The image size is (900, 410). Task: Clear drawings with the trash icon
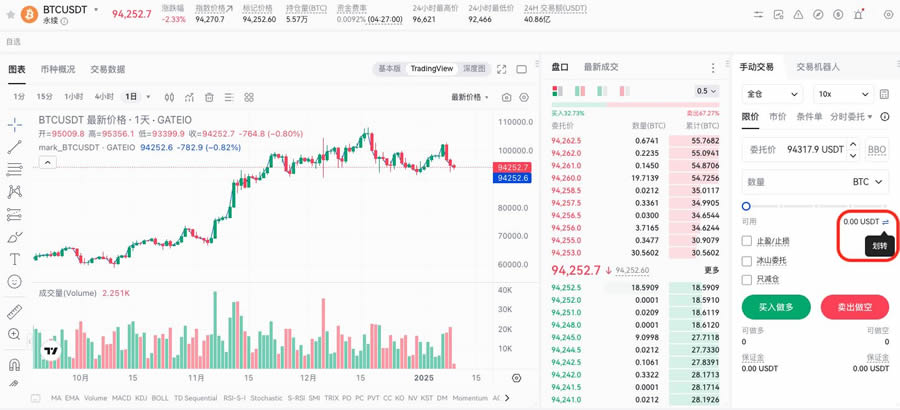pos(209,97)
